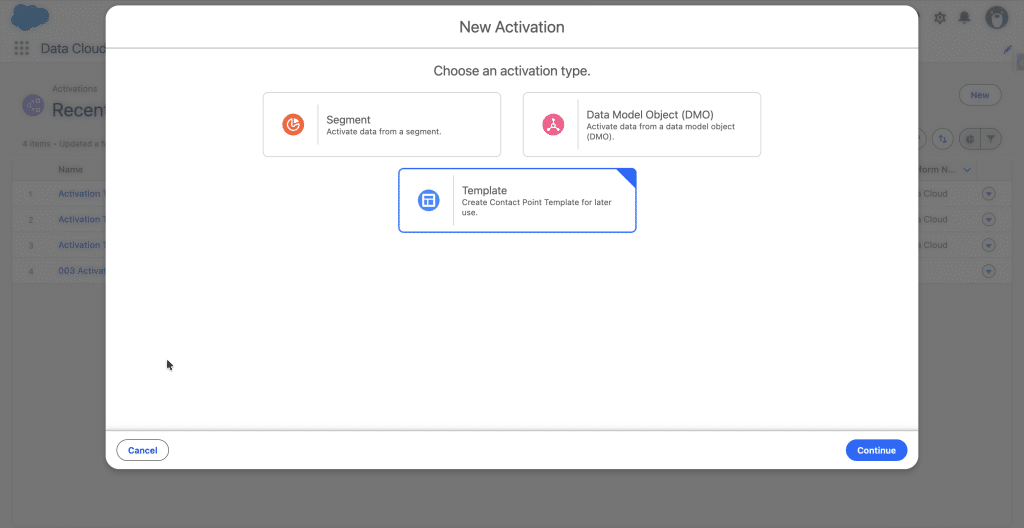1024x528 pixels.
Task: Expand row 1 actions dropdown arrow
Action: point(989,194)
